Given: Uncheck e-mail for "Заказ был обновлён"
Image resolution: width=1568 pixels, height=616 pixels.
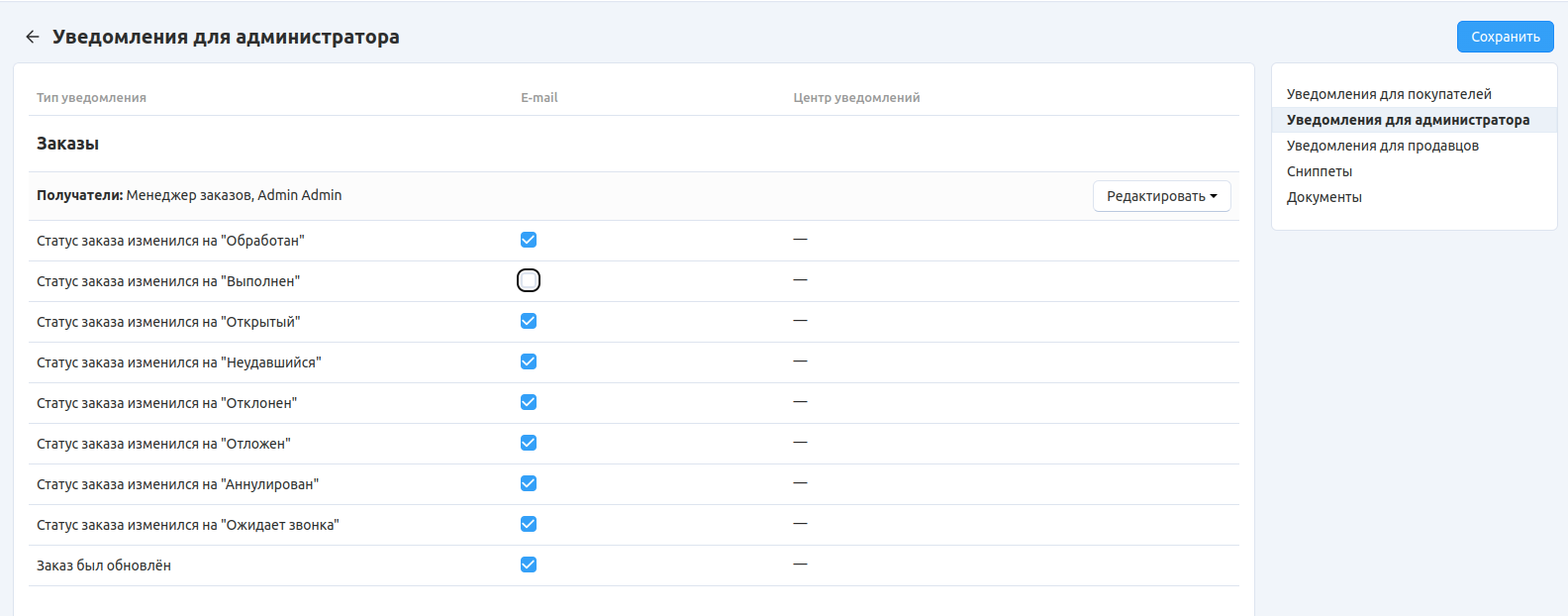Looking at the screenshot, I should click(x=529, y=565).
